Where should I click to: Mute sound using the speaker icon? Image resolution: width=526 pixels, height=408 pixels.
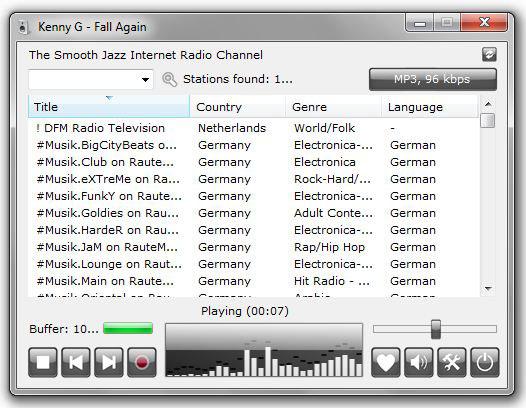(x=419, y=362)
